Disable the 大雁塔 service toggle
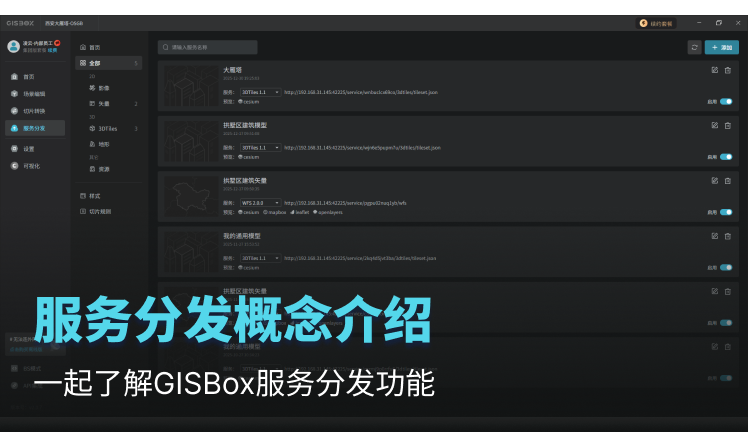 click(726, 101)
